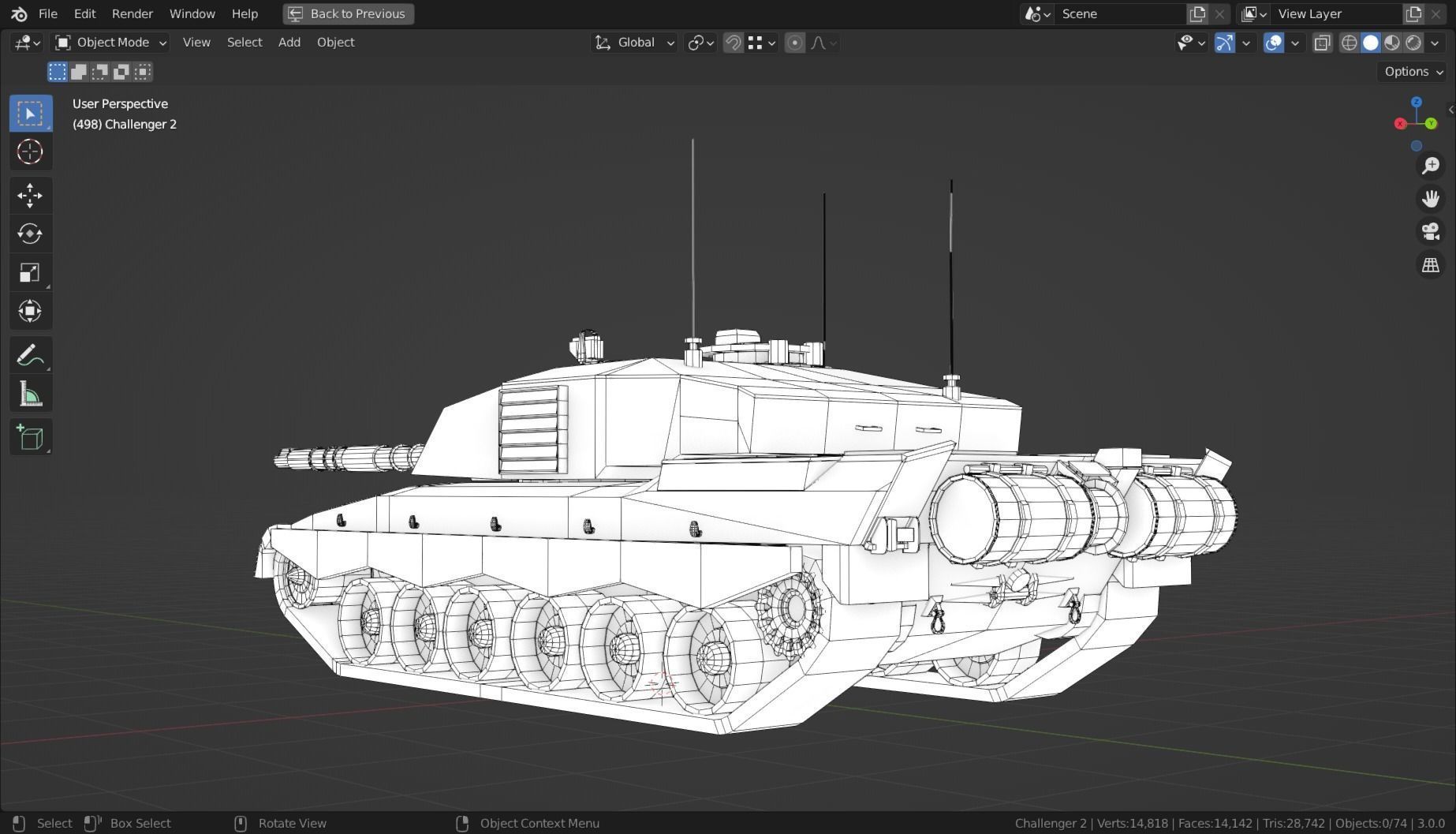Open the viewport View menu
1456x834 pixels.
tap(196, 43)
